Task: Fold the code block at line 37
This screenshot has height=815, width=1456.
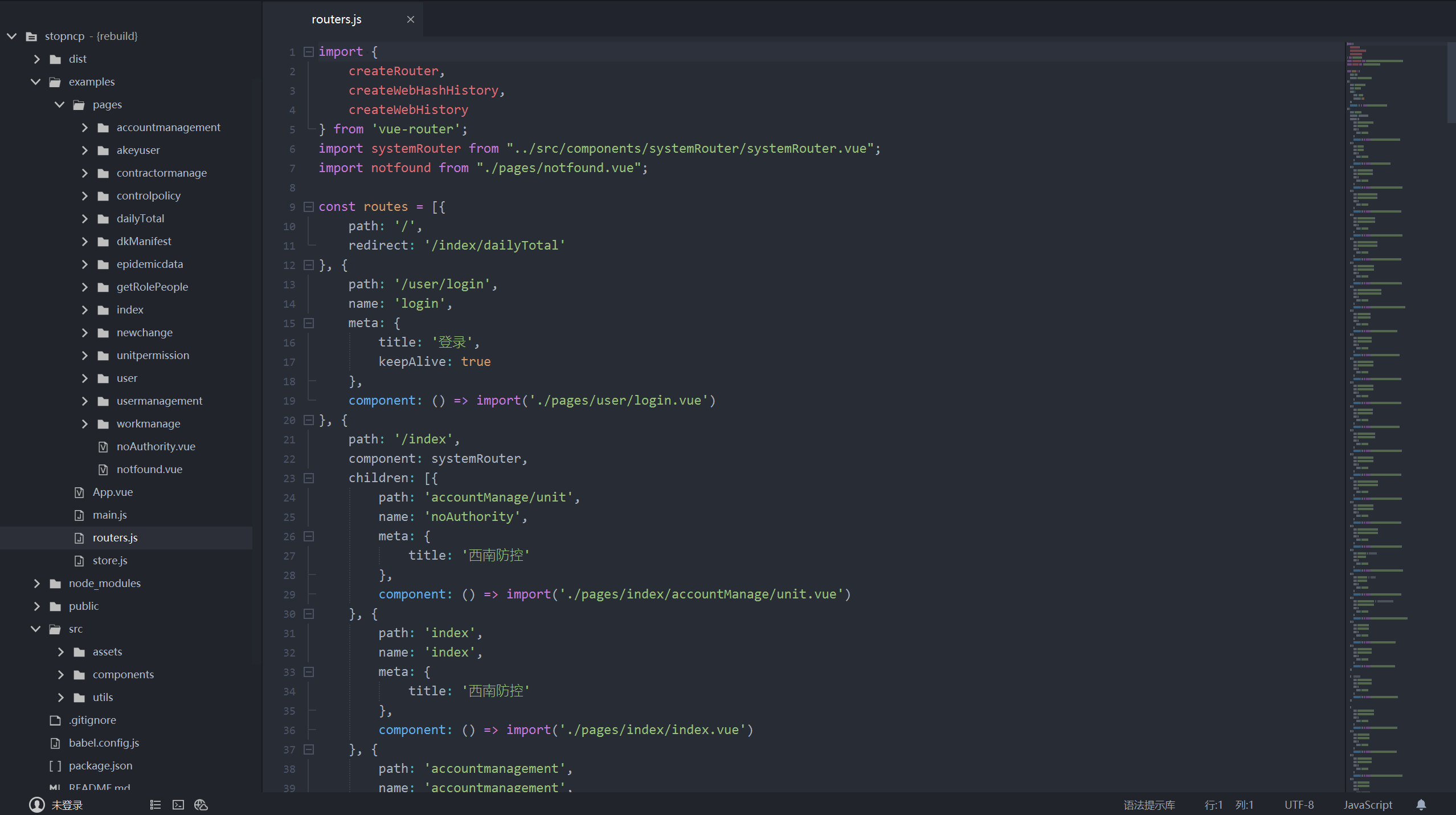Action: point(309,749)
